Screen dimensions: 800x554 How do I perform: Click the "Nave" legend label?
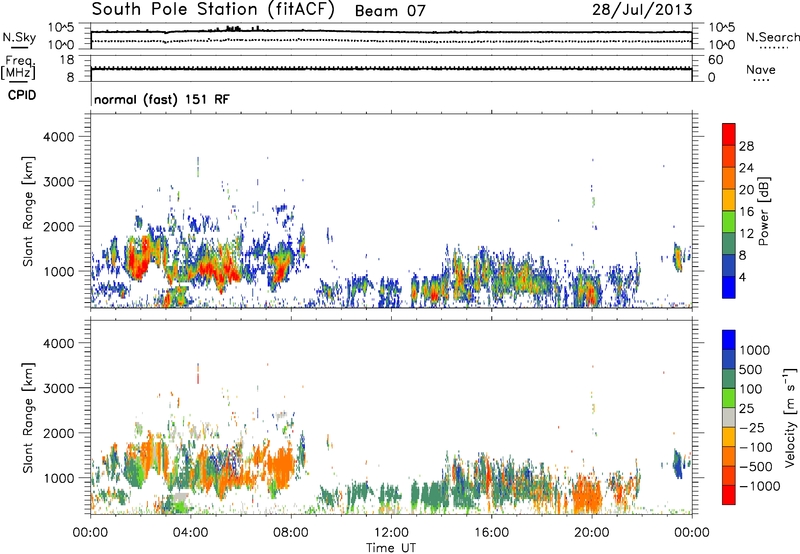coord(761,69)
